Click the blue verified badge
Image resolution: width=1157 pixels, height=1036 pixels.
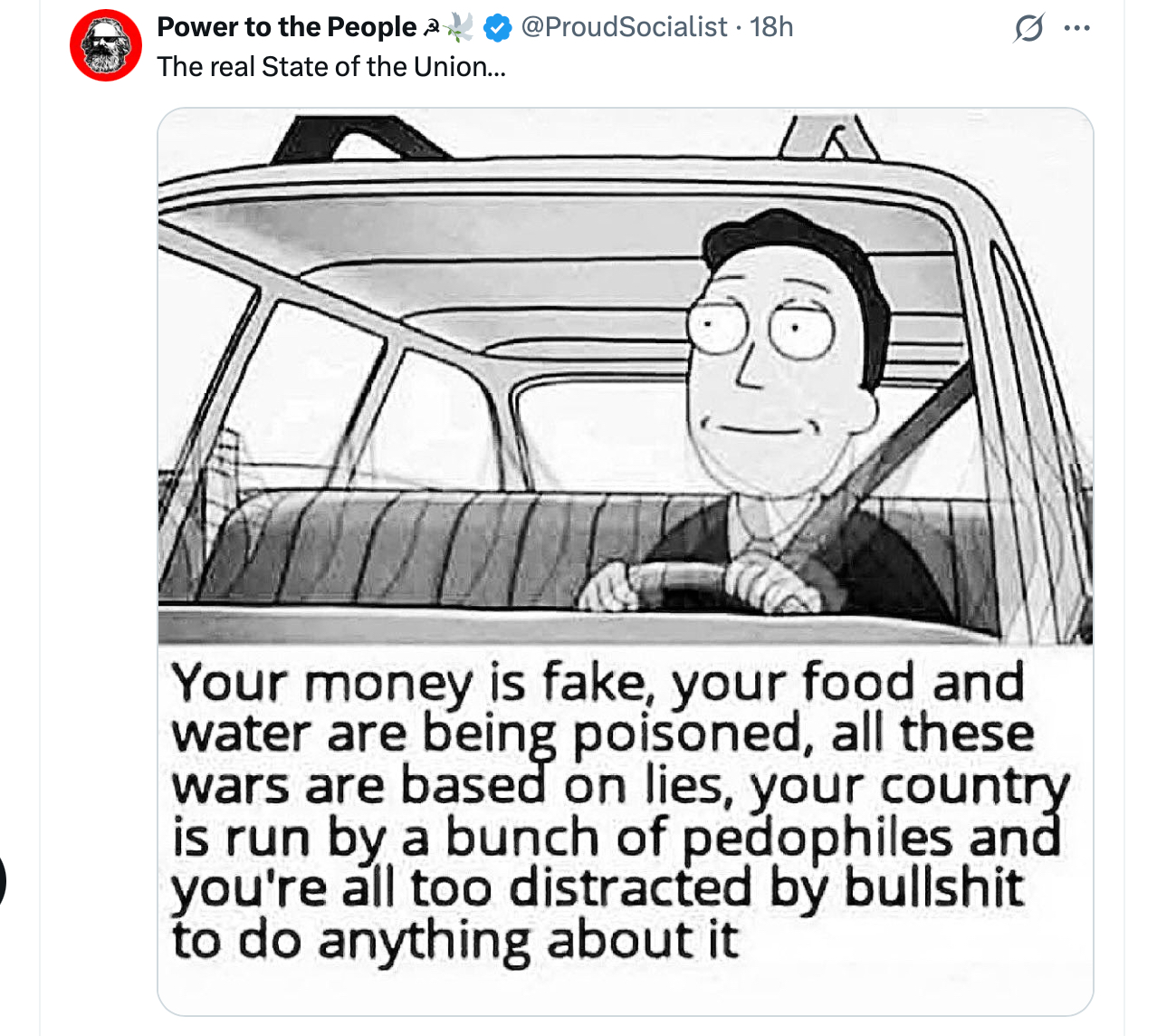(x=497, y=28)
